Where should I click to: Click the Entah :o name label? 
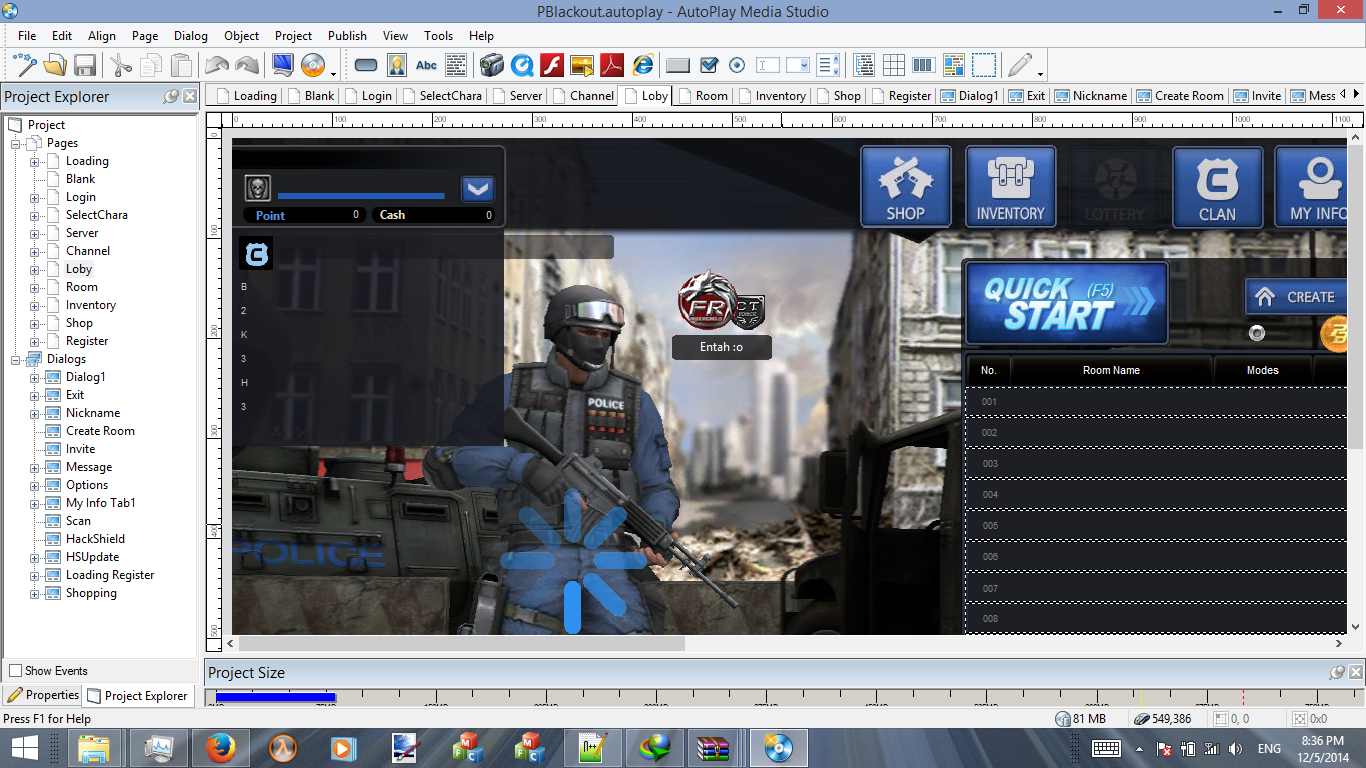click(x=722, y=347)
